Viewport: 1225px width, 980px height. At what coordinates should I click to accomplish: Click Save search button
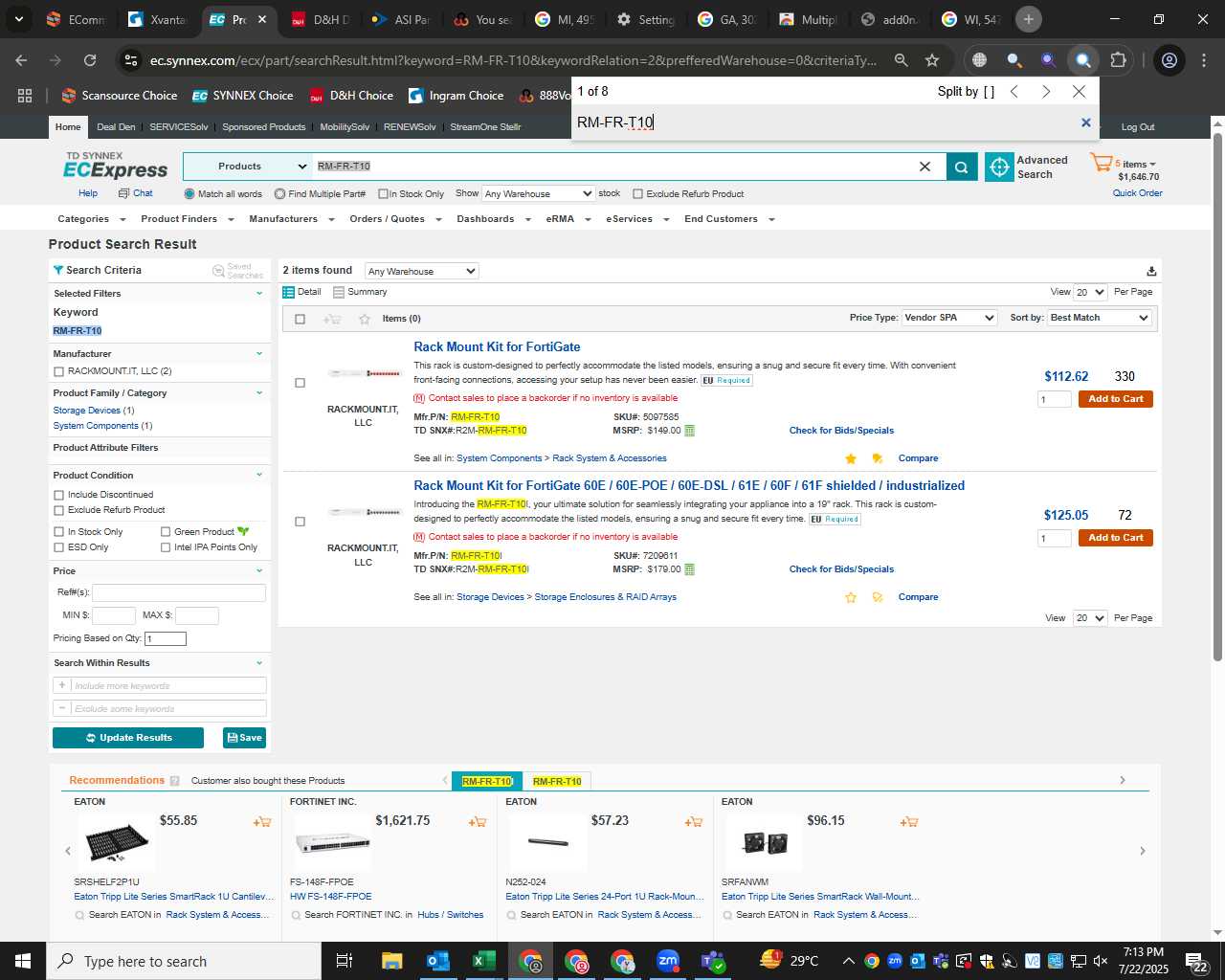point(244,738)
